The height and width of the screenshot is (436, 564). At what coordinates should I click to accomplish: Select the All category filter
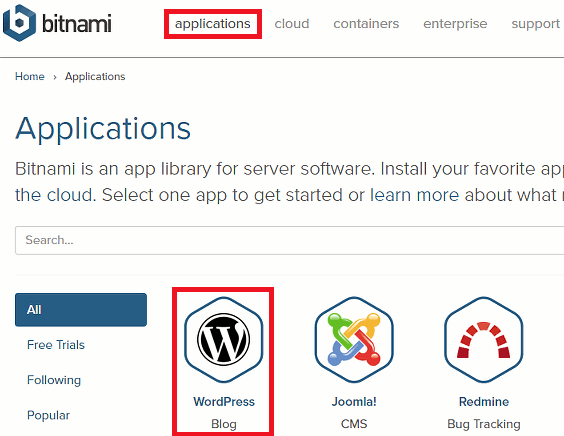click(x=81, y=310)
